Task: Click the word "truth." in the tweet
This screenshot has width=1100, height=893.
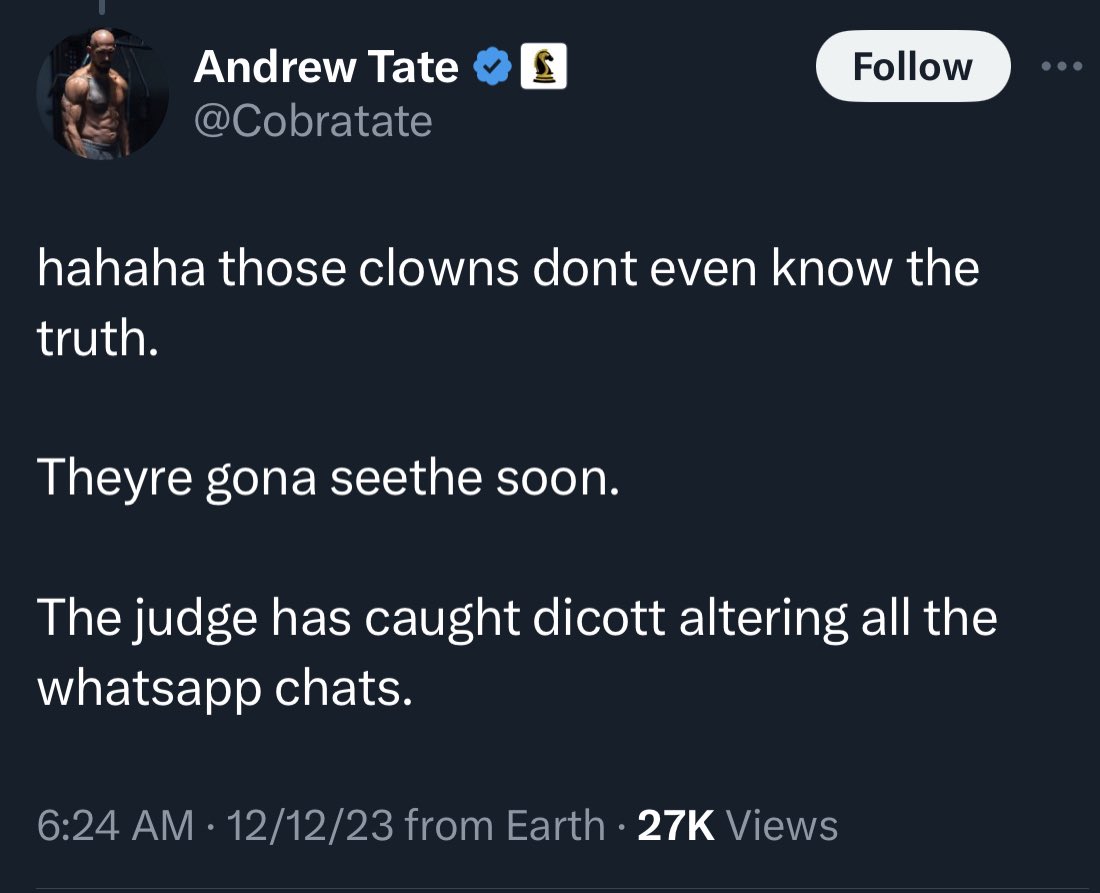Action: click(x=98, y=340)
